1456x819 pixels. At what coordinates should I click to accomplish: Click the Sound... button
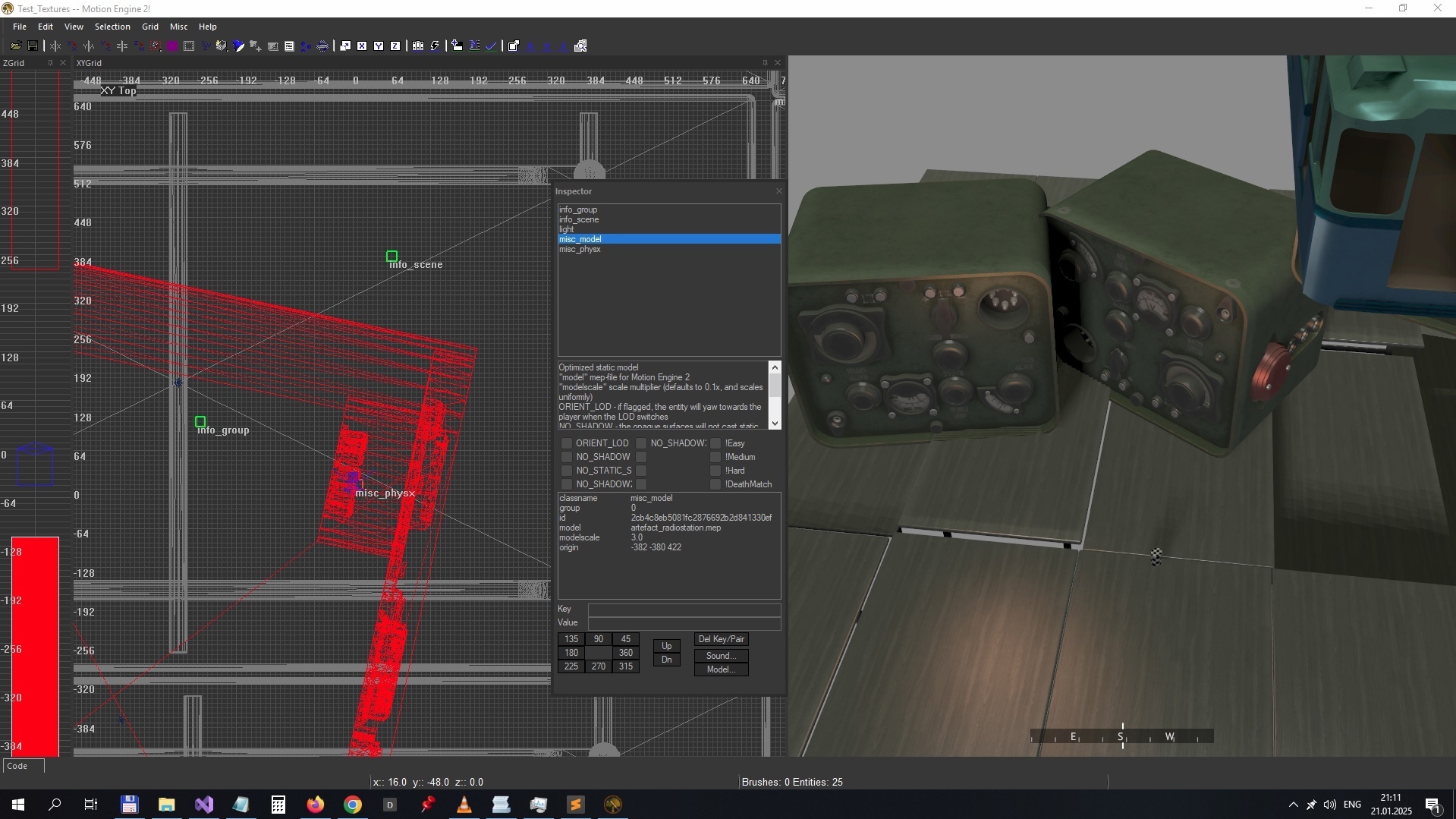tap(722, 656)
